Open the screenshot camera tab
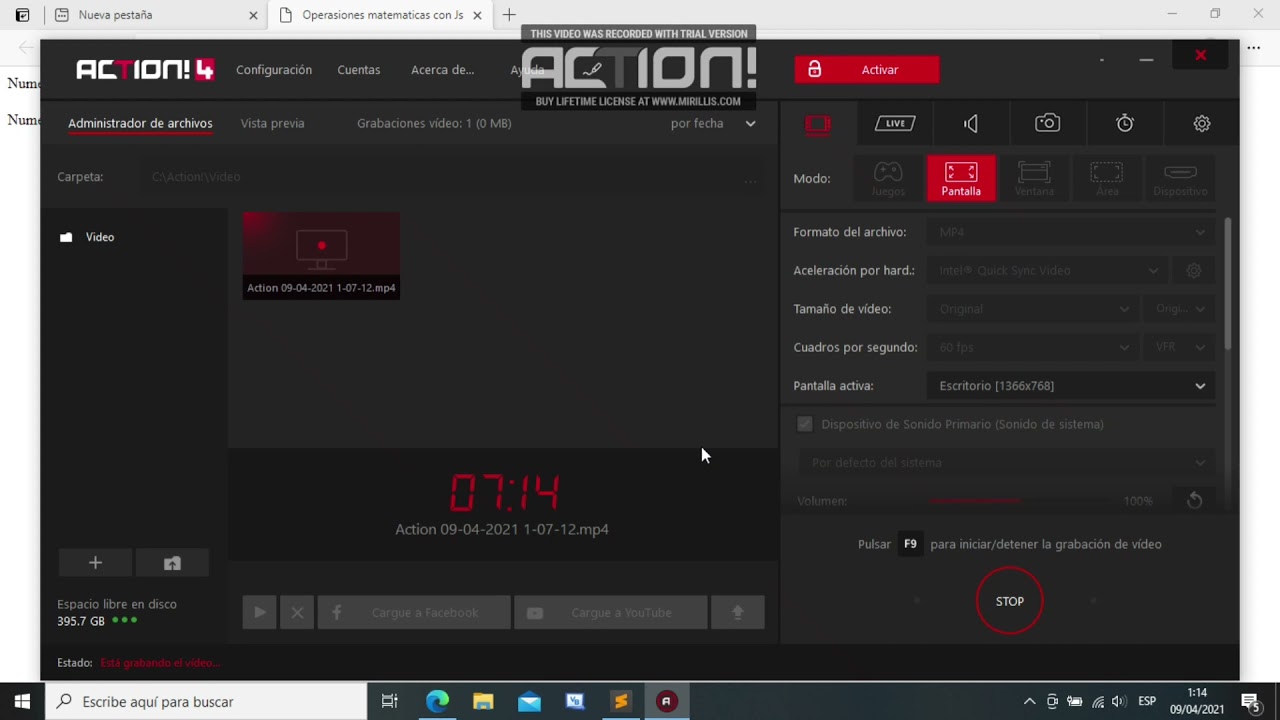Screen dimensions: 1280x720 (x=1047, y=123)
